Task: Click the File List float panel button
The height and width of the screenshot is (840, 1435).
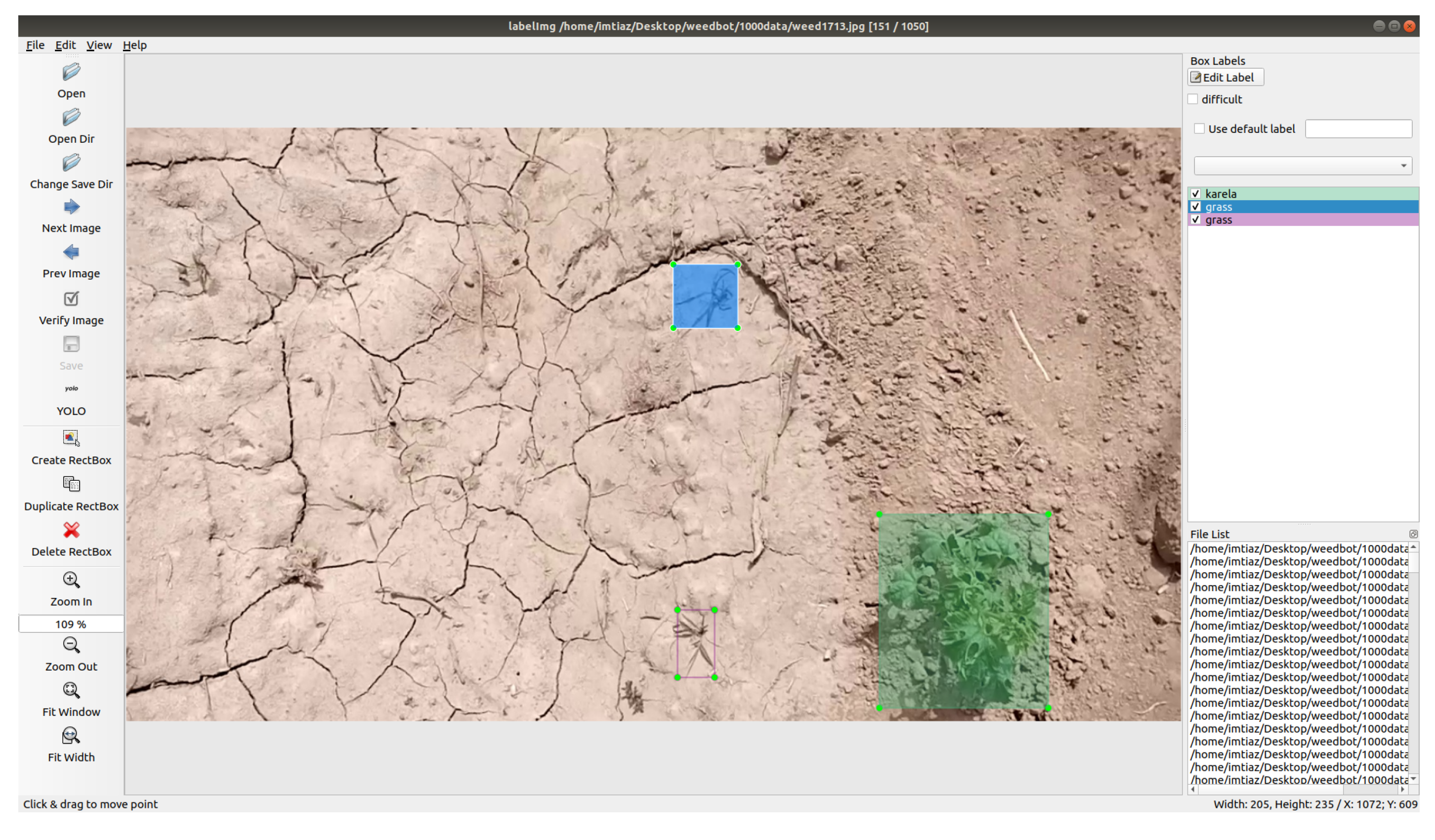Action: click(x=1413, y=534)
